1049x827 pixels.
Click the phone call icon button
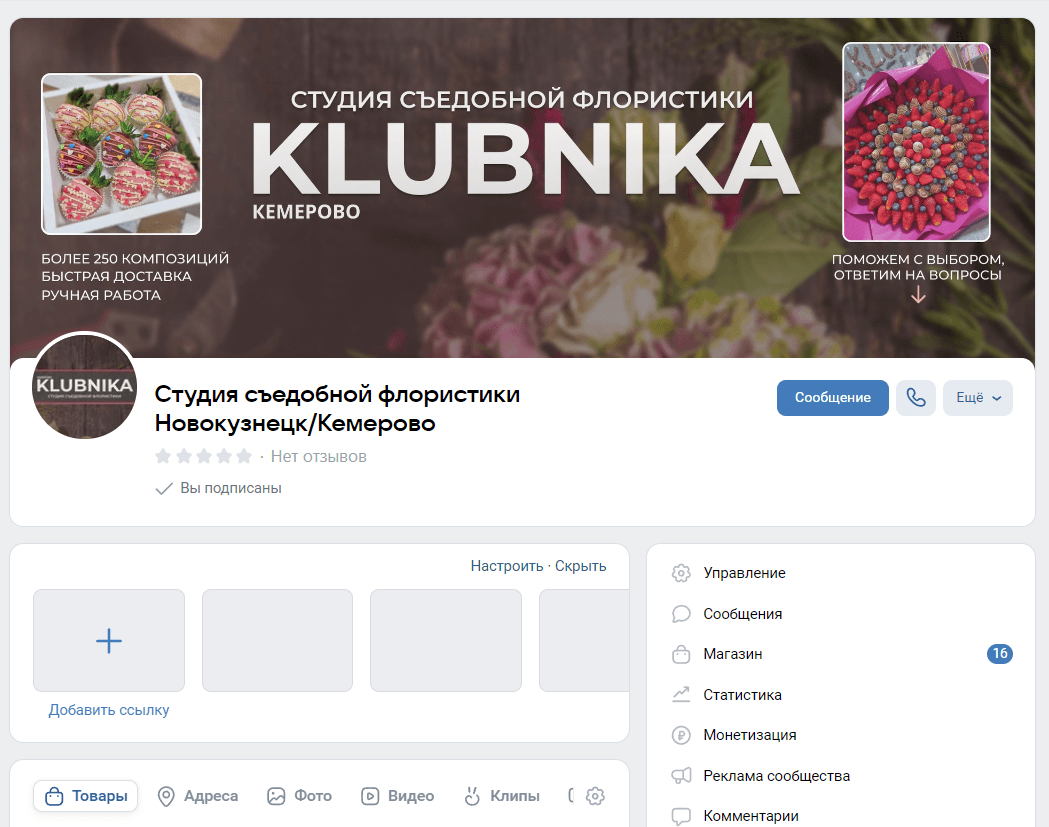coord(915,398)
